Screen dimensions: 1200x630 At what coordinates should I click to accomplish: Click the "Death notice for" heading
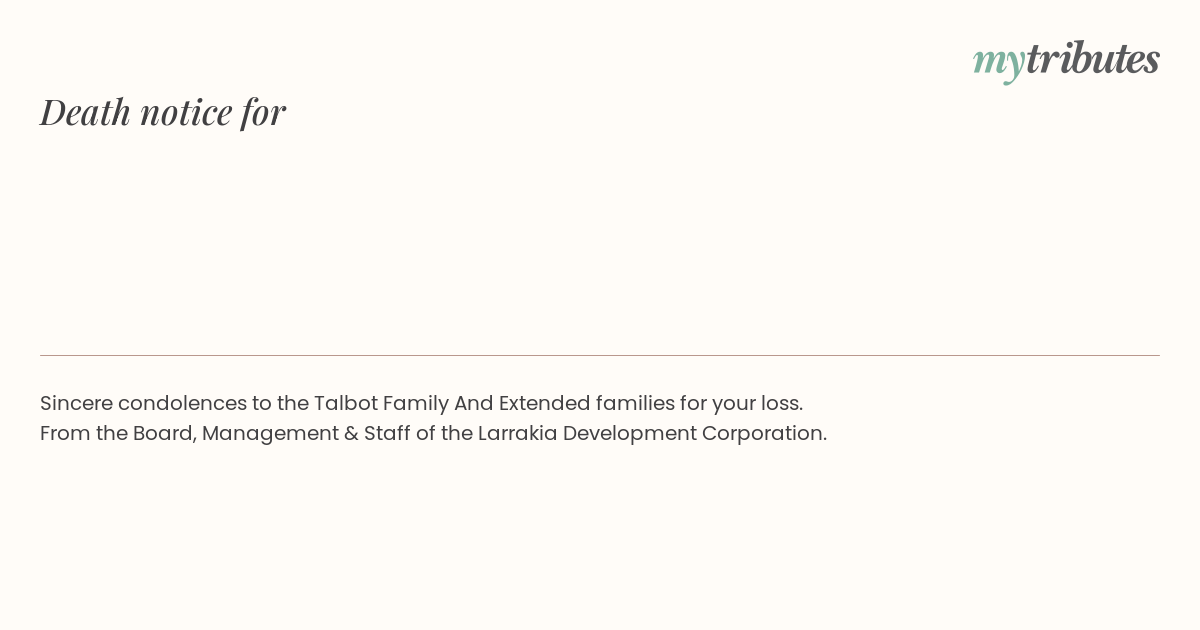[x=163, y=112]
